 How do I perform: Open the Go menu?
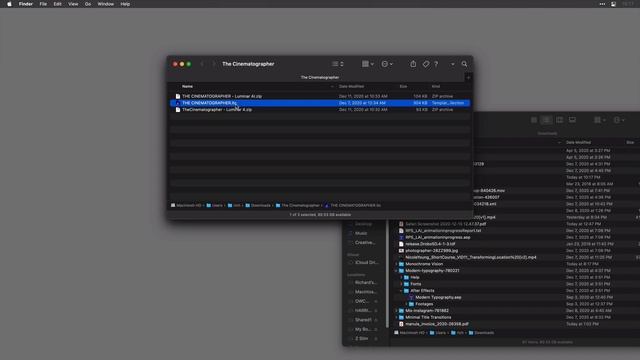[x=88, y=4]
